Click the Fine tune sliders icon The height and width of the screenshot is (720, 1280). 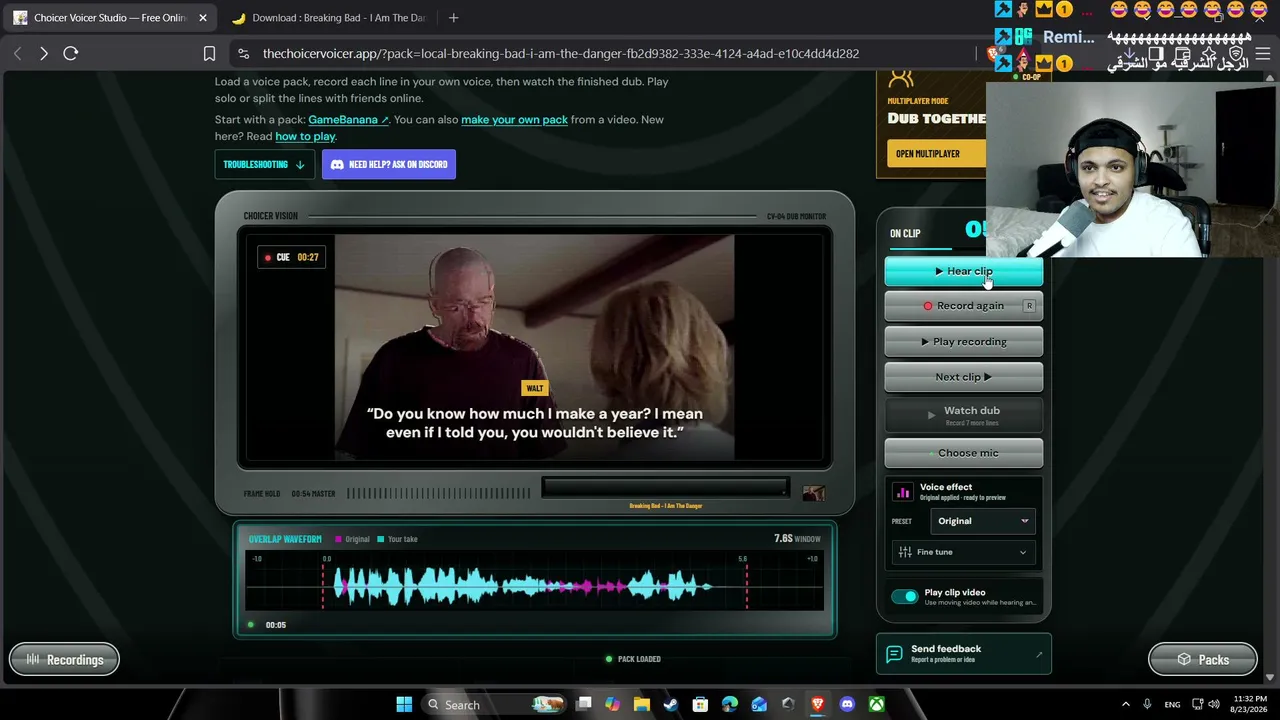[x=905, y=552]
